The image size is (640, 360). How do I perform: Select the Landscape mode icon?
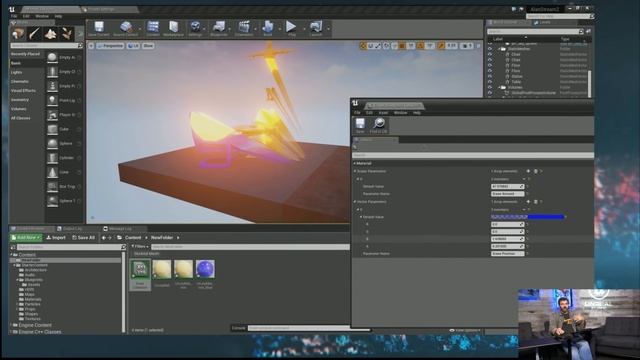(51, 33)
